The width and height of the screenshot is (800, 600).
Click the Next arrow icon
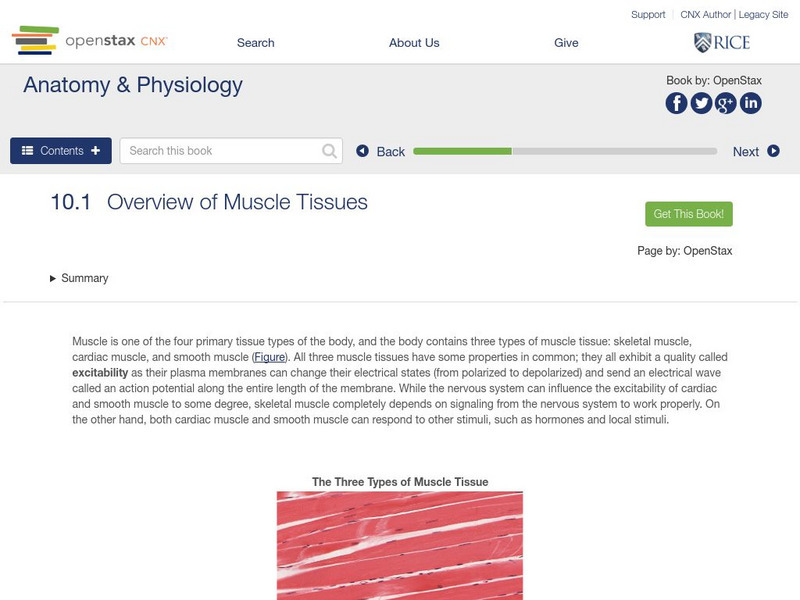pyautogui.click(x=773, y=152)
